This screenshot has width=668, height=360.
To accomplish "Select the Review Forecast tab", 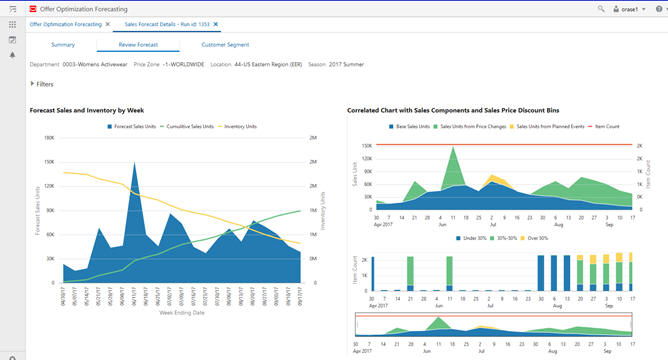I will pos(138,45).
